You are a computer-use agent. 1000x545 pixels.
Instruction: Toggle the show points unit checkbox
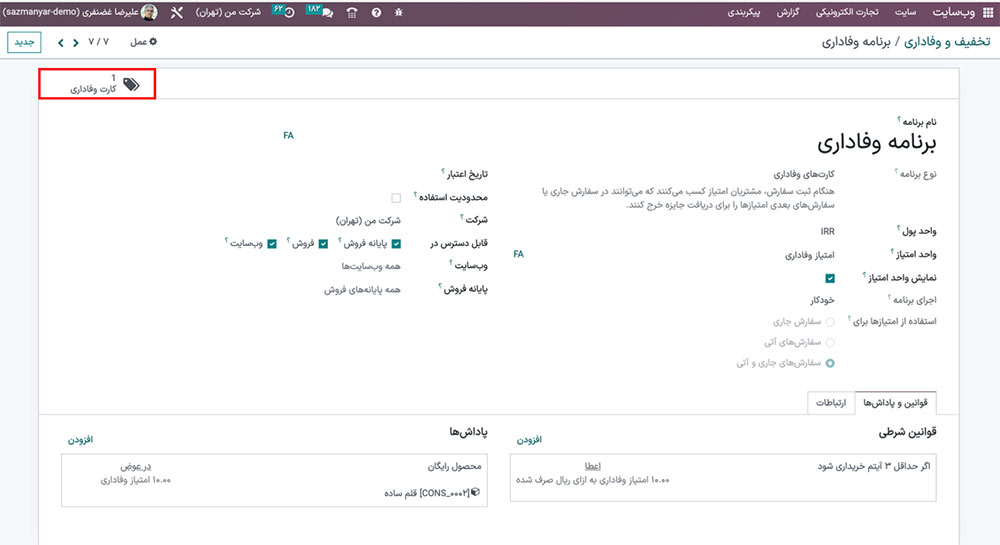830,279
